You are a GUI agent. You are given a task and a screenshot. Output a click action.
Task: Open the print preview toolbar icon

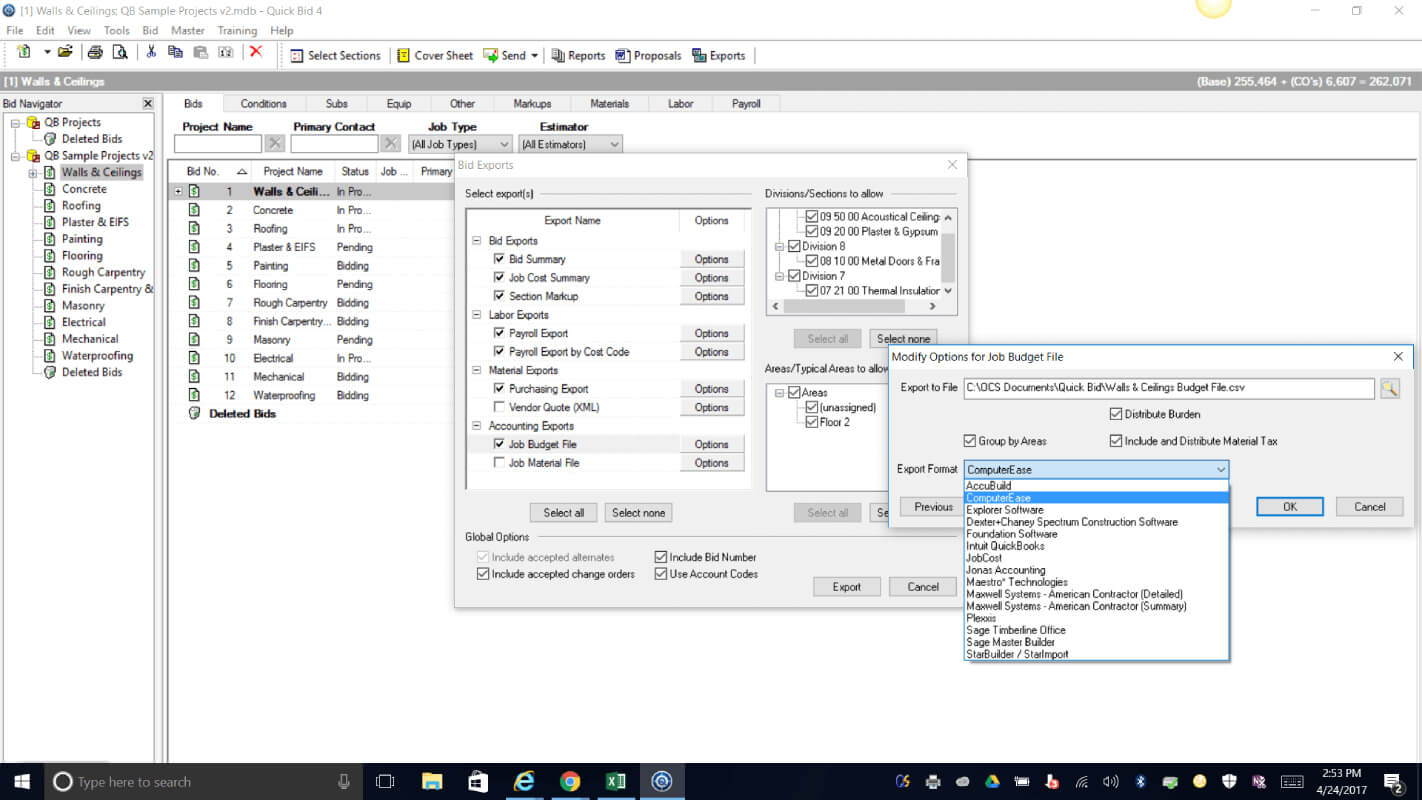point(119,53)
